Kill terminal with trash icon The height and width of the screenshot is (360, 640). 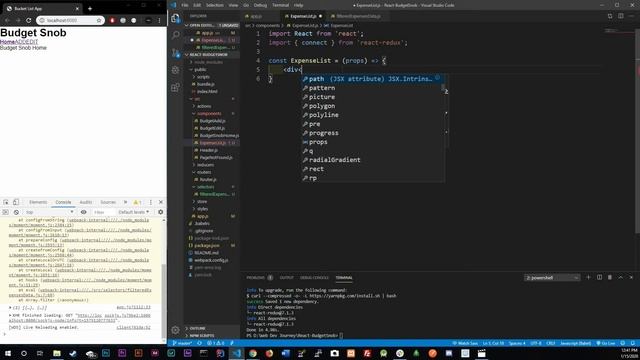610,278
